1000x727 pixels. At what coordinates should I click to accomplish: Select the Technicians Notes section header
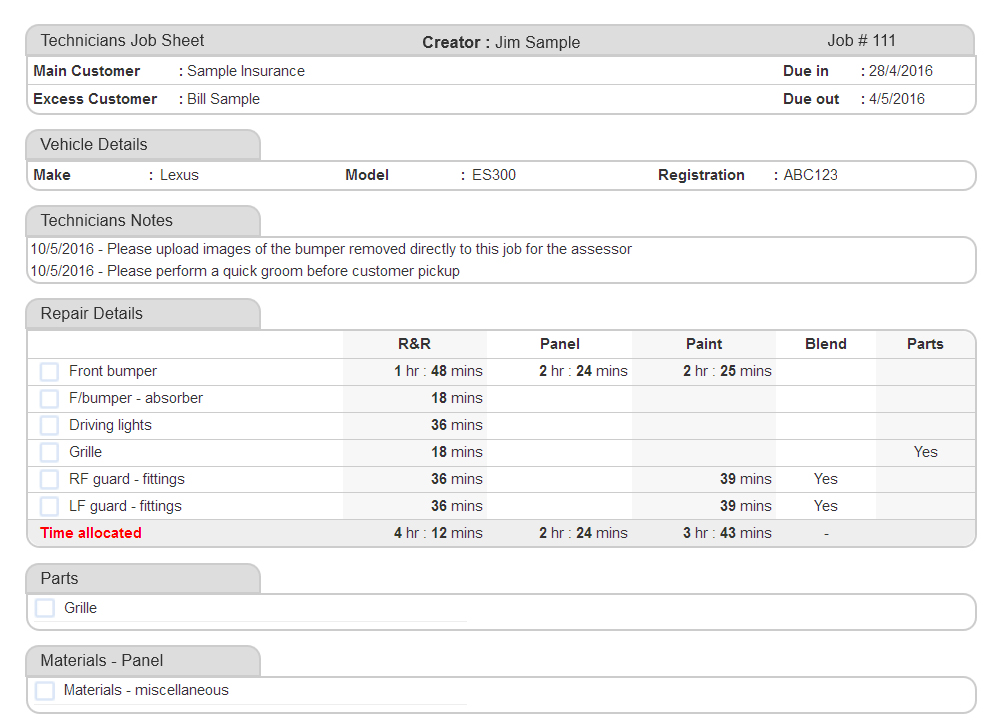(x=106, y=221)
